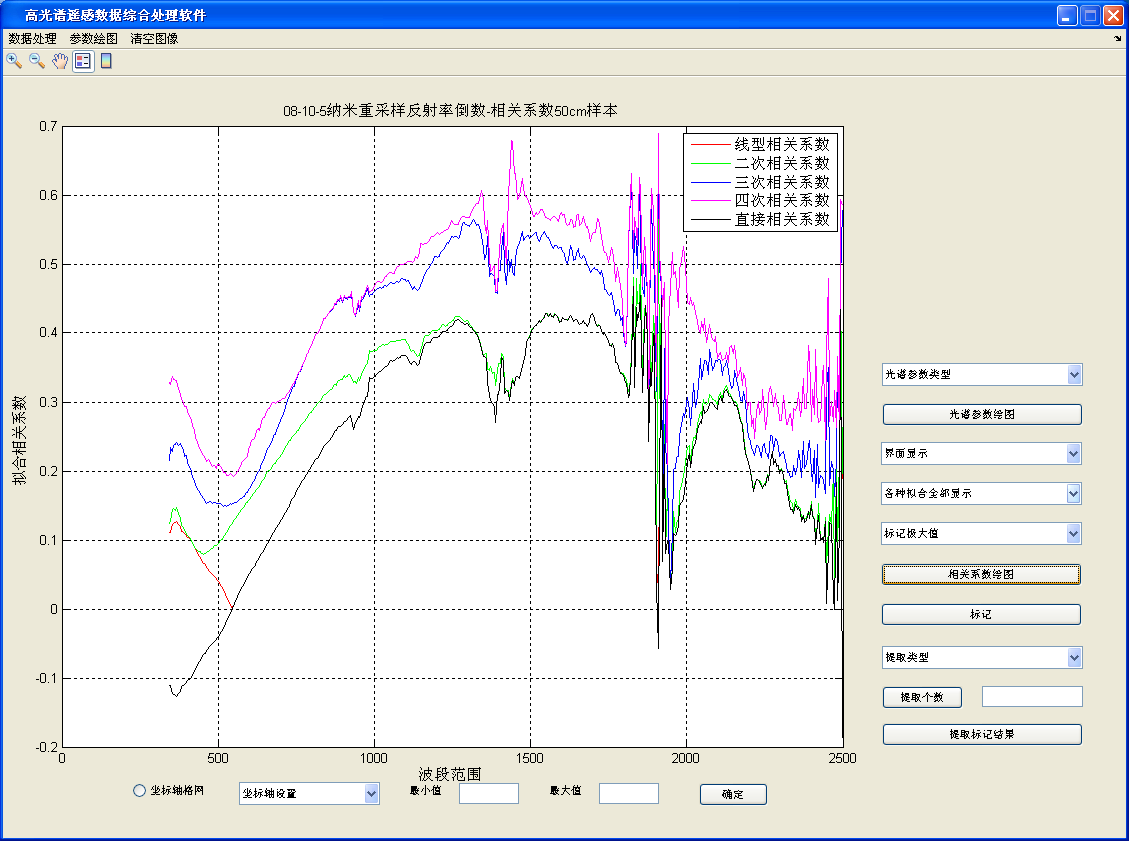Activate the pan hand tool
The width and height of the screenshot is (1129, 841).
[x=60, y=61]
